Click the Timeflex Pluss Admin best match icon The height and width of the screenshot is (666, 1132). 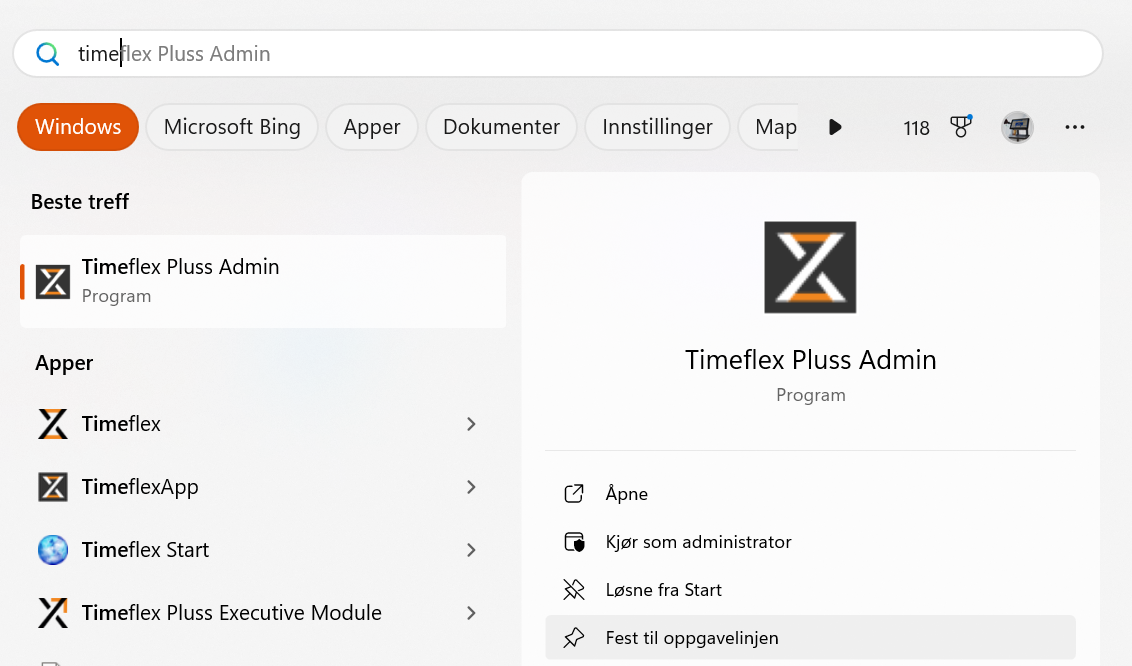click(53, 282)
